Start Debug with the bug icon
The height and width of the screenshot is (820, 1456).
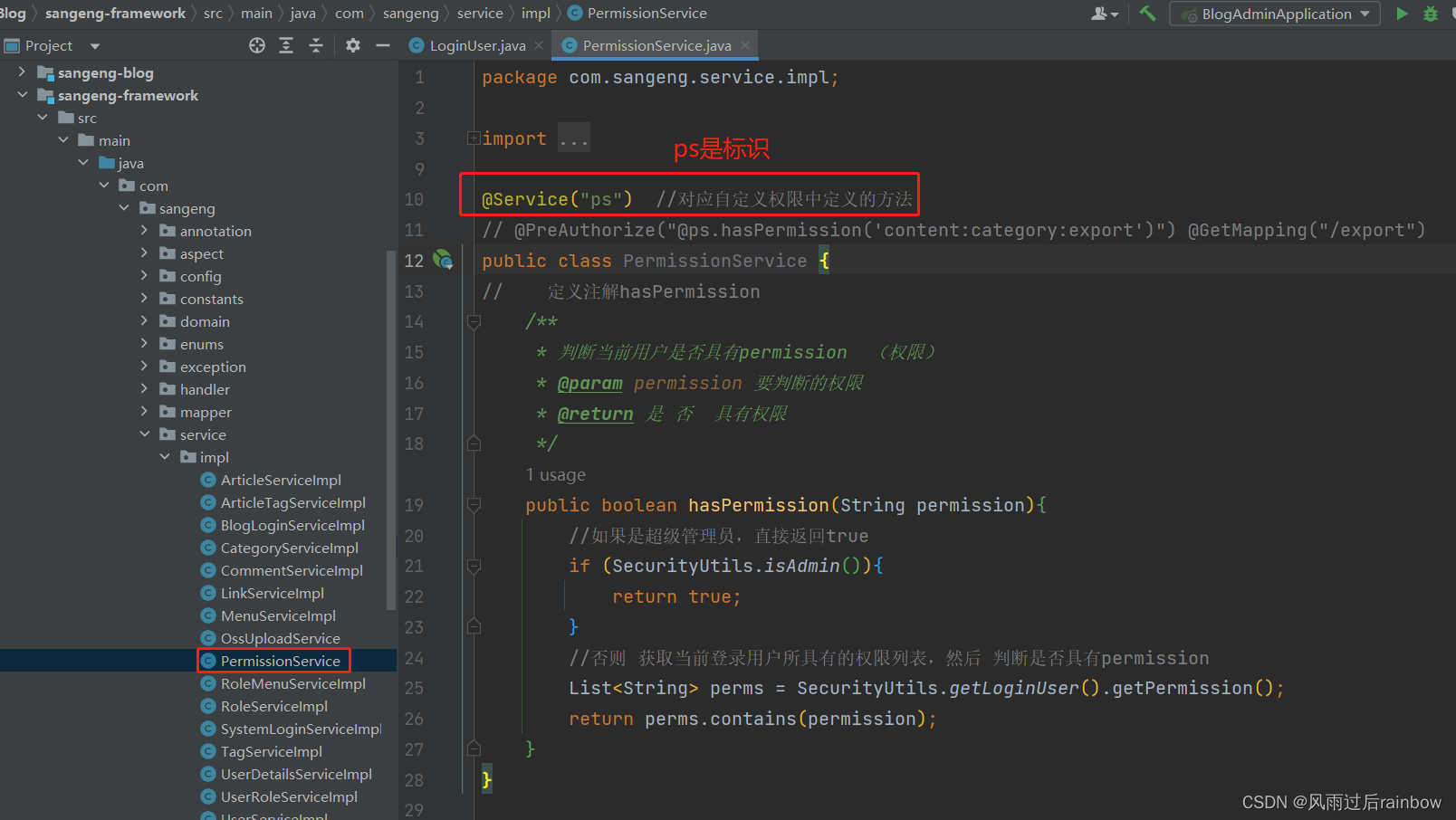tap(1431, 14)
